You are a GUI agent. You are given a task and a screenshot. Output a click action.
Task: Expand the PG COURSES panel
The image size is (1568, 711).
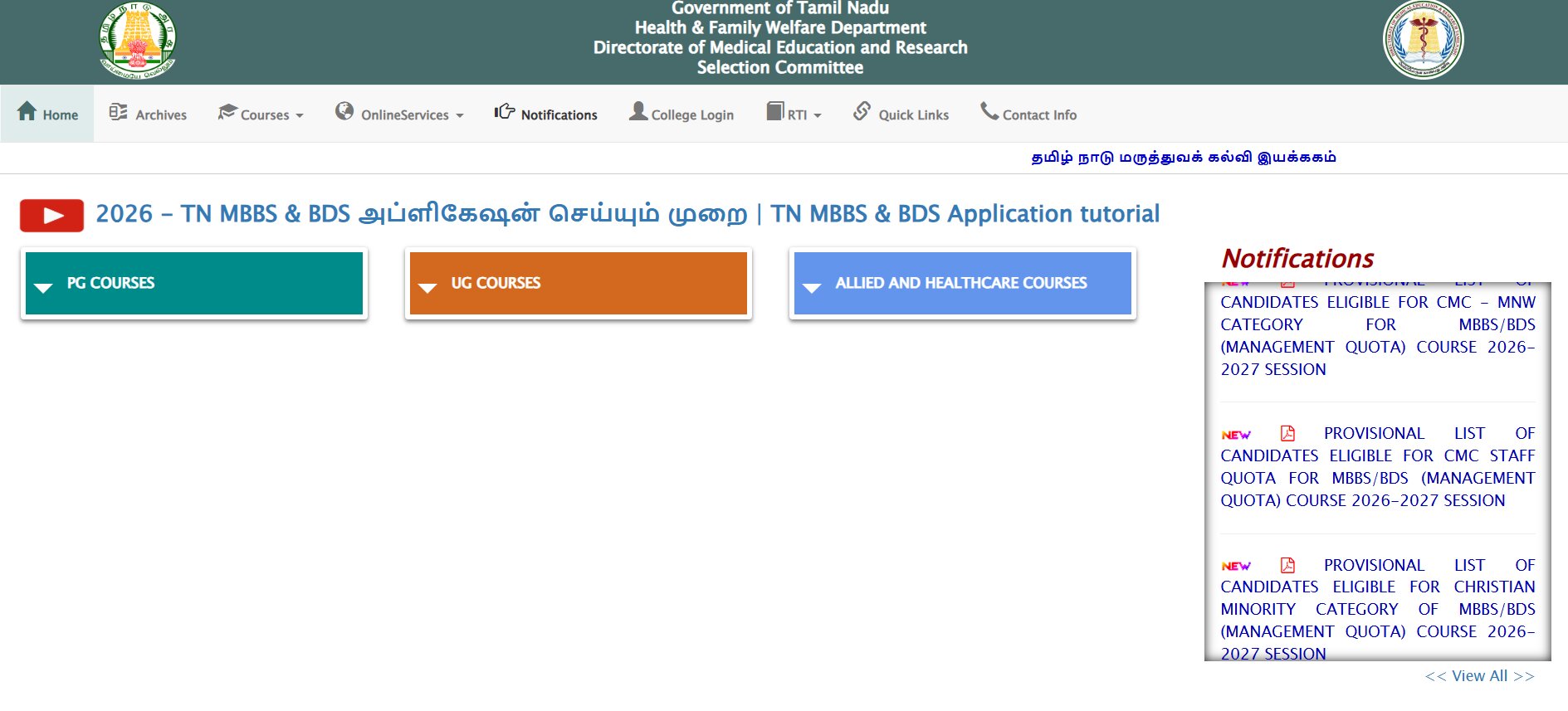pos(194,283)
